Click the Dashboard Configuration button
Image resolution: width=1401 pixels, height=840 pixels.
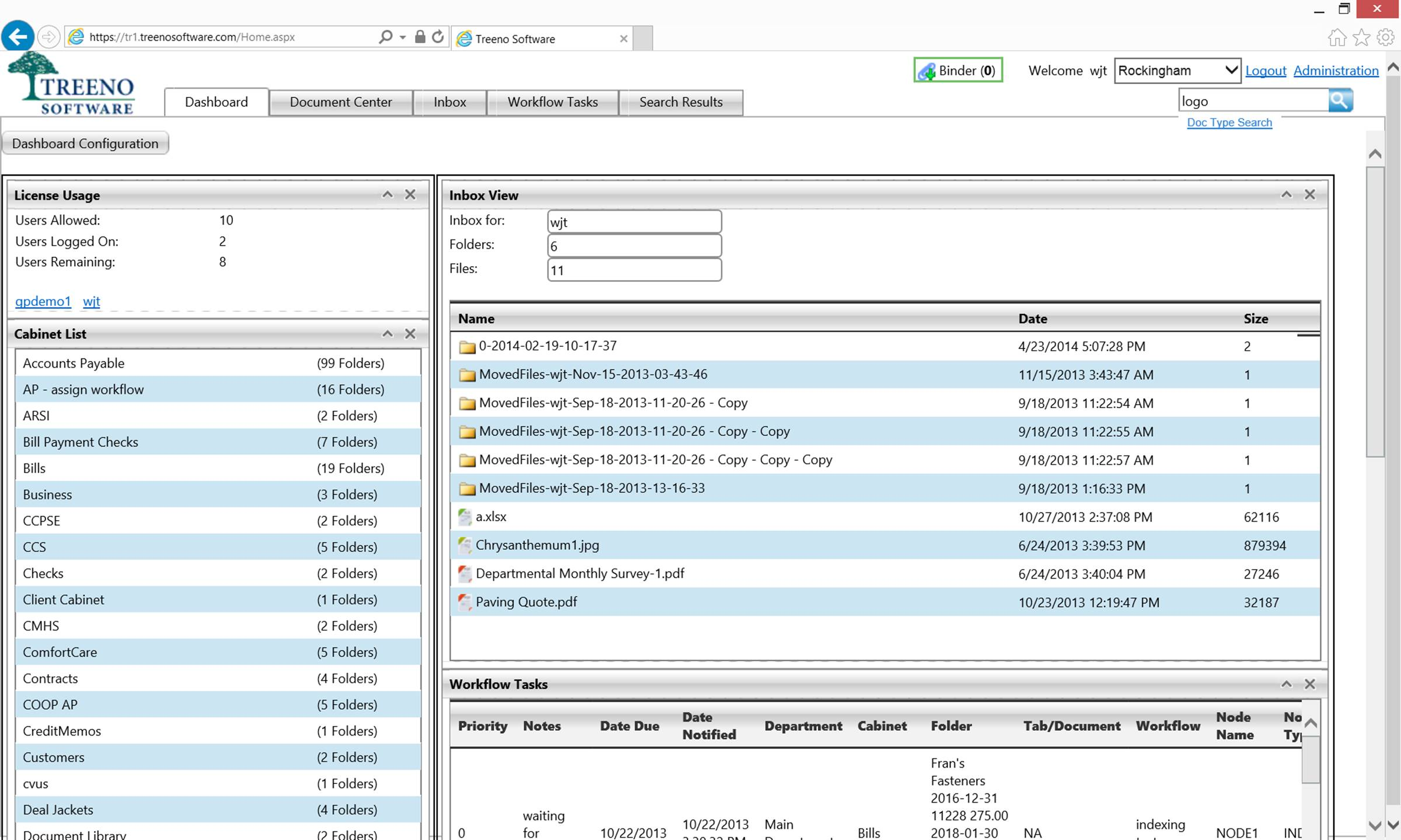click(85, 144)
